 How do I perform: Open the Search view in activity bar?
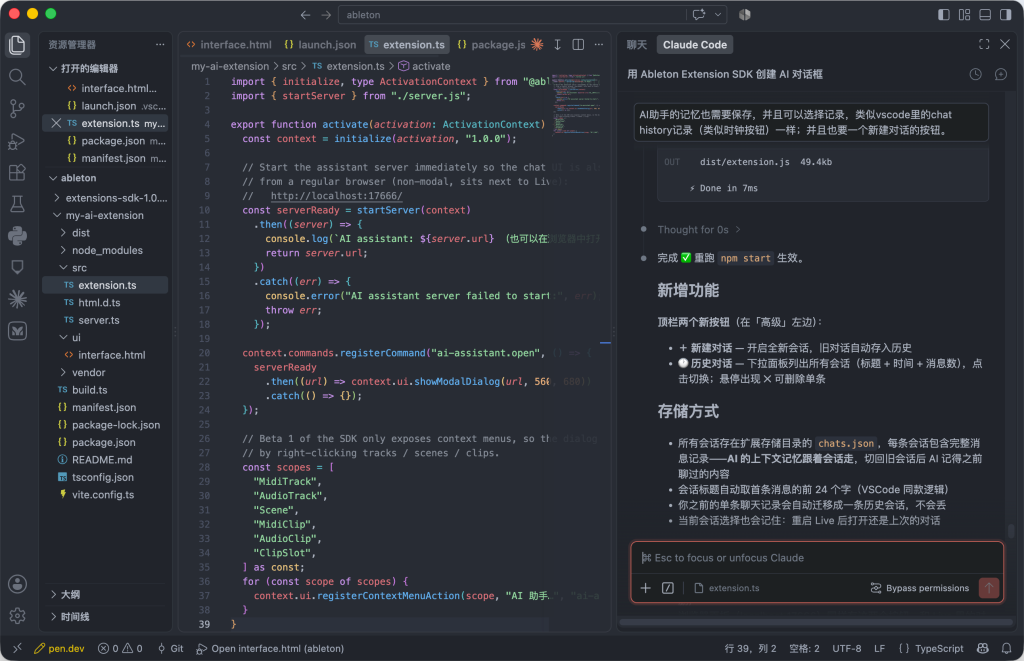pyautogui.click(x=18, y=77)
